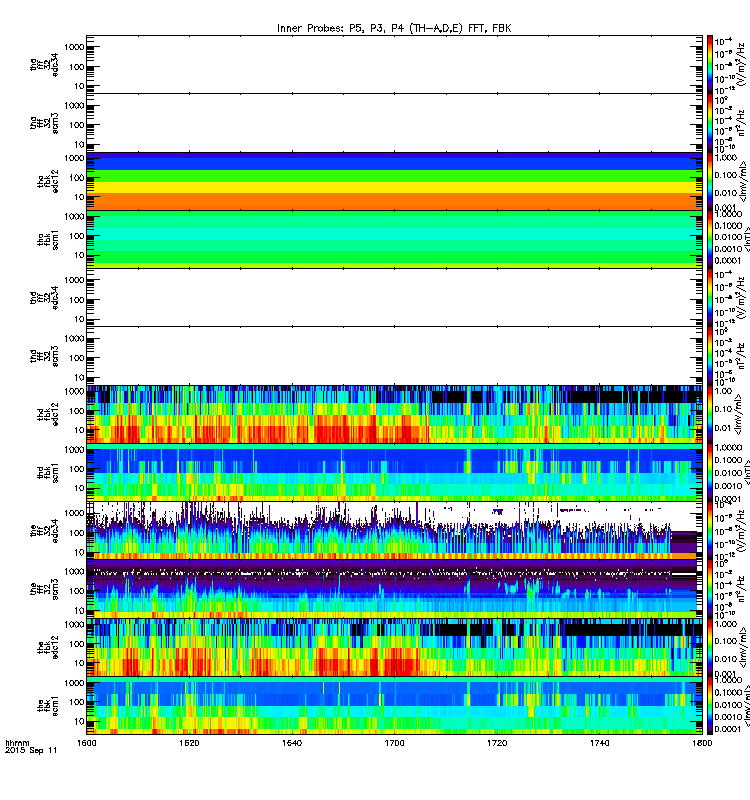Click the 'tha fff 32 scm3' panel label

tap(44, 123)
